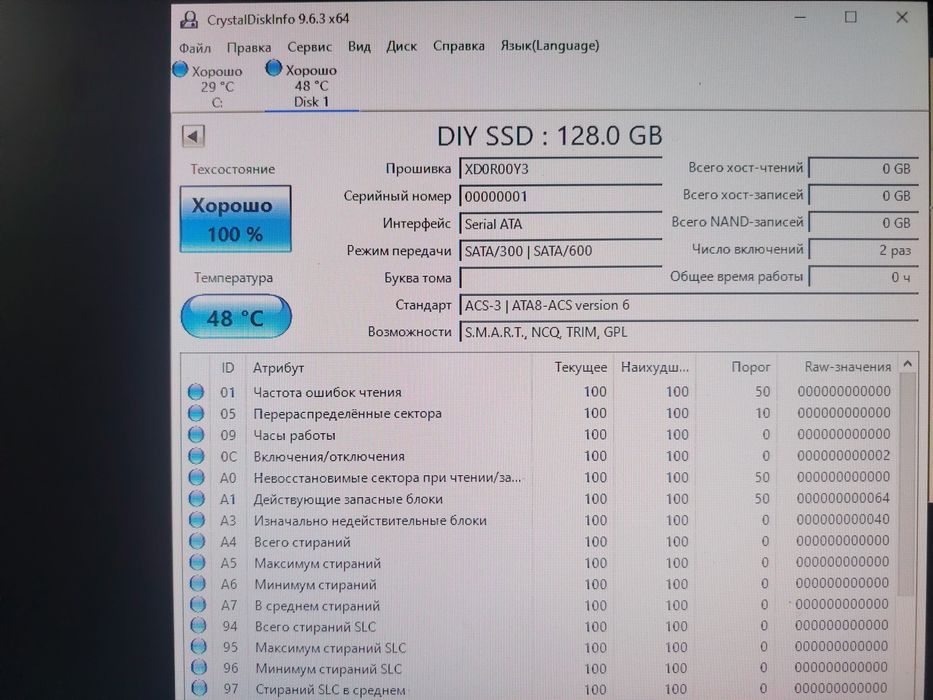Image resolution: width=933 pixels, height=700 pixels.
Task: Click raw value 000000000002 in 0C row
Action: (844, 455)
